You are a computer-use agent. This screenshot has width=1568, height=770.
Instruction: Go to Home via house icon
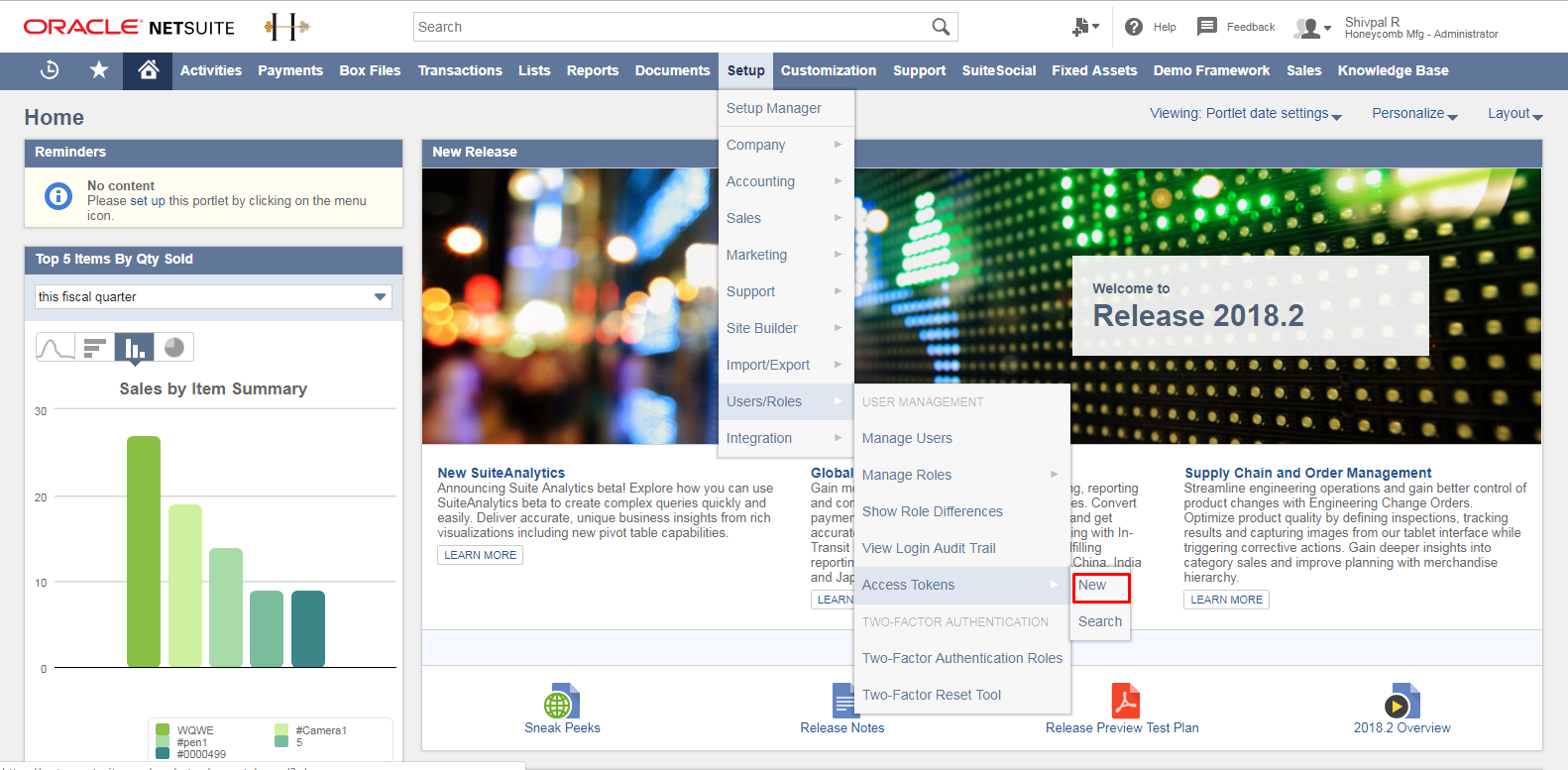(148, 70)
